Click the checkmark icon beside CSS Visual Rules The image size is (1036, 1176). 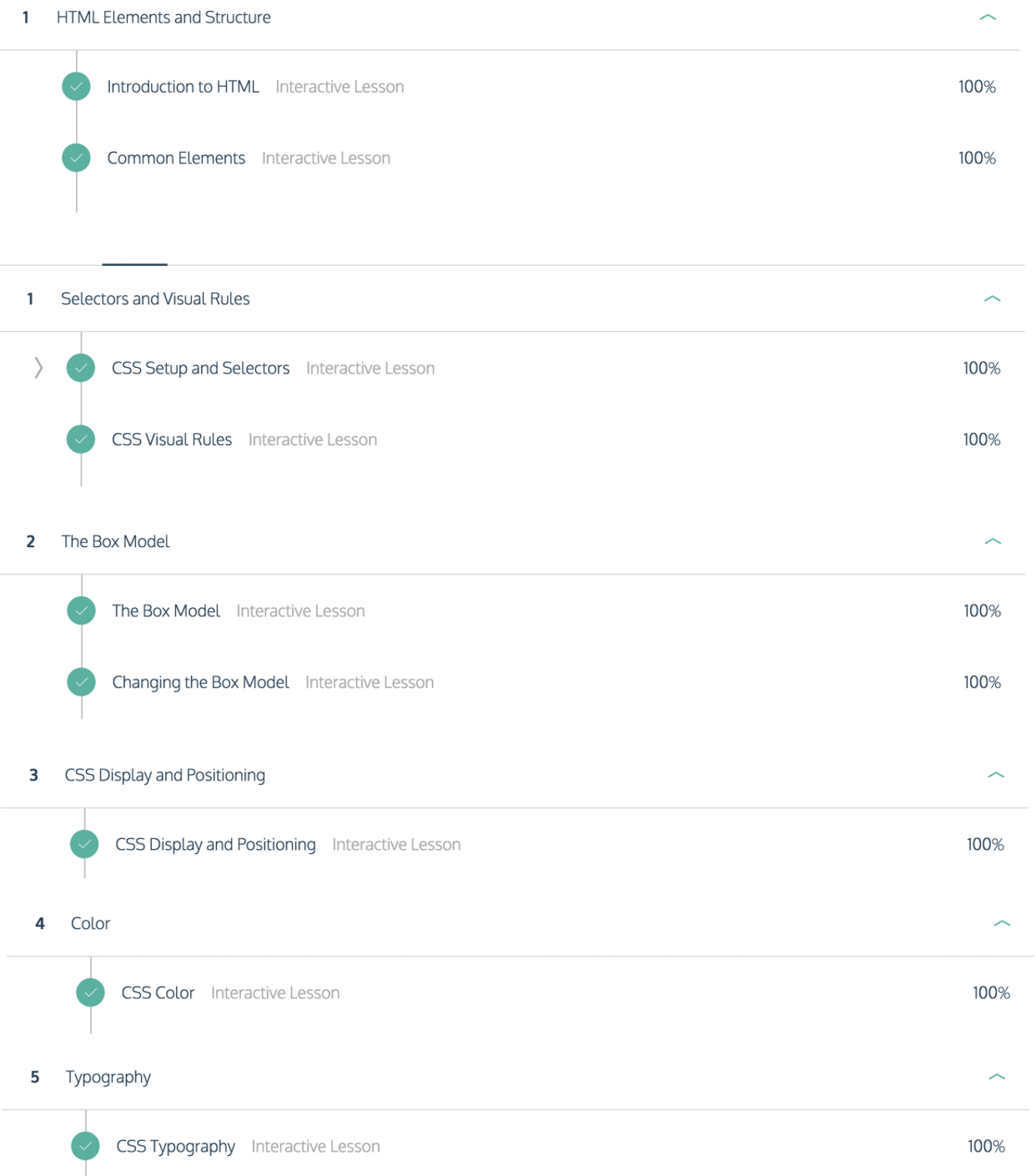point(81,440)
